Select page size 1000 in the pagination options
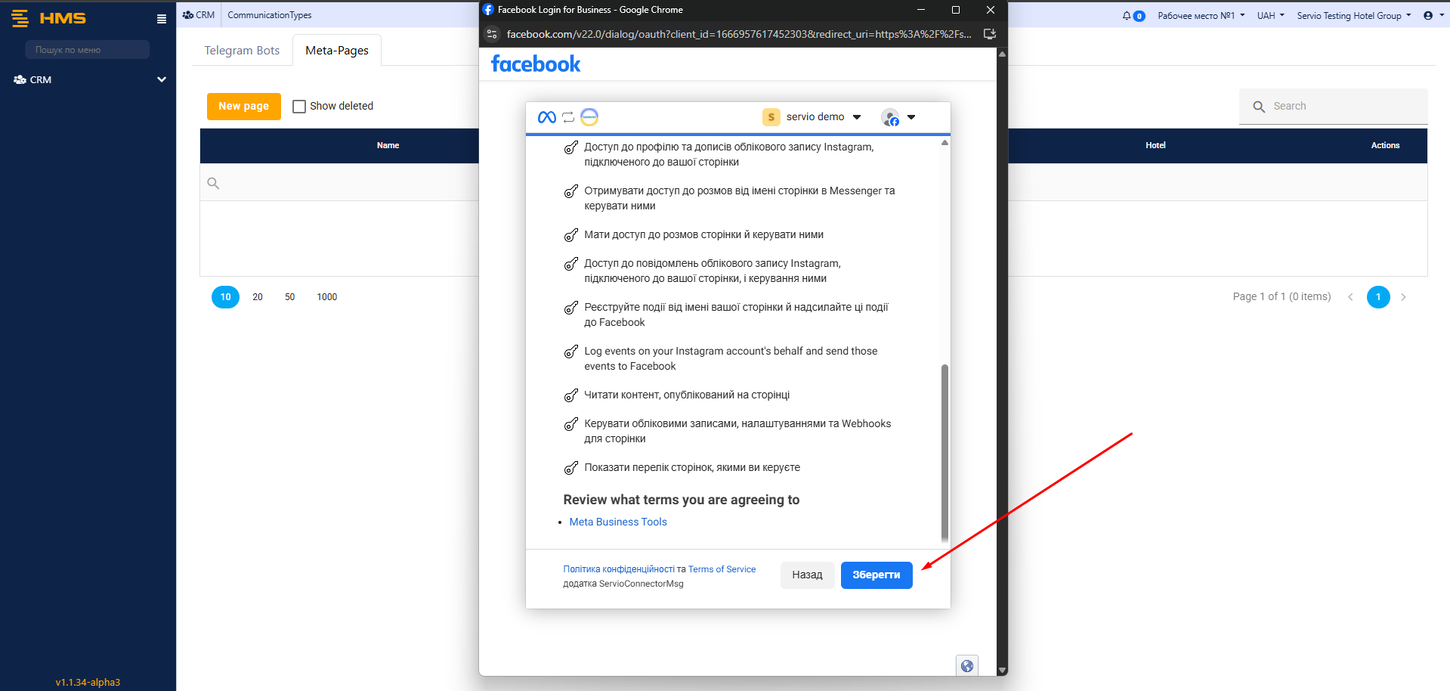The height and width of the screenshot is (691, 1450). pyautogui.click(x=326, y=297)
